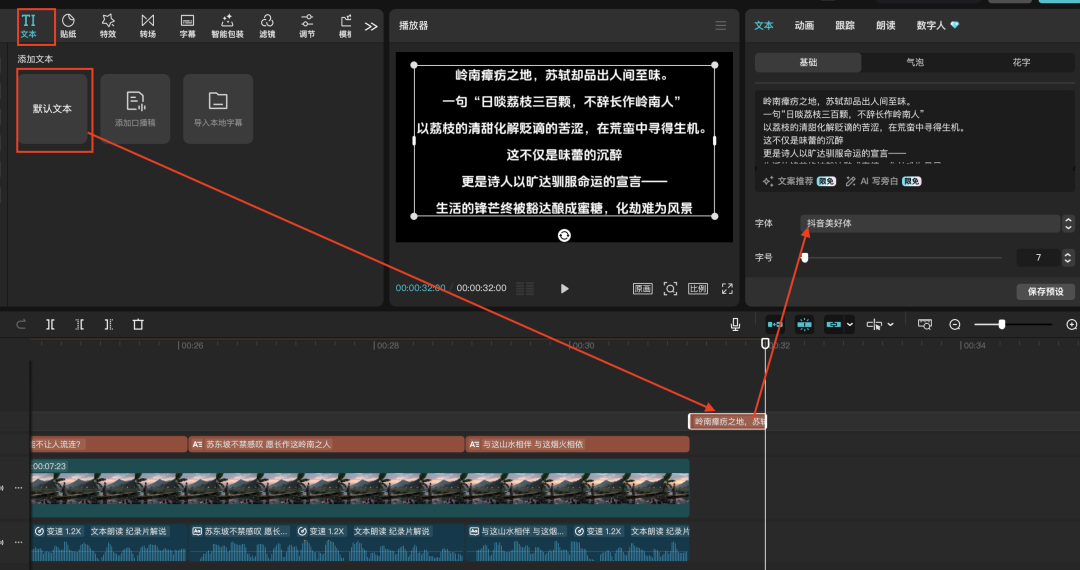Viewport: 1080px width, 570px height.
Task: Click the timeline preview thumbnail icon
Action: [x=925, y=324]
